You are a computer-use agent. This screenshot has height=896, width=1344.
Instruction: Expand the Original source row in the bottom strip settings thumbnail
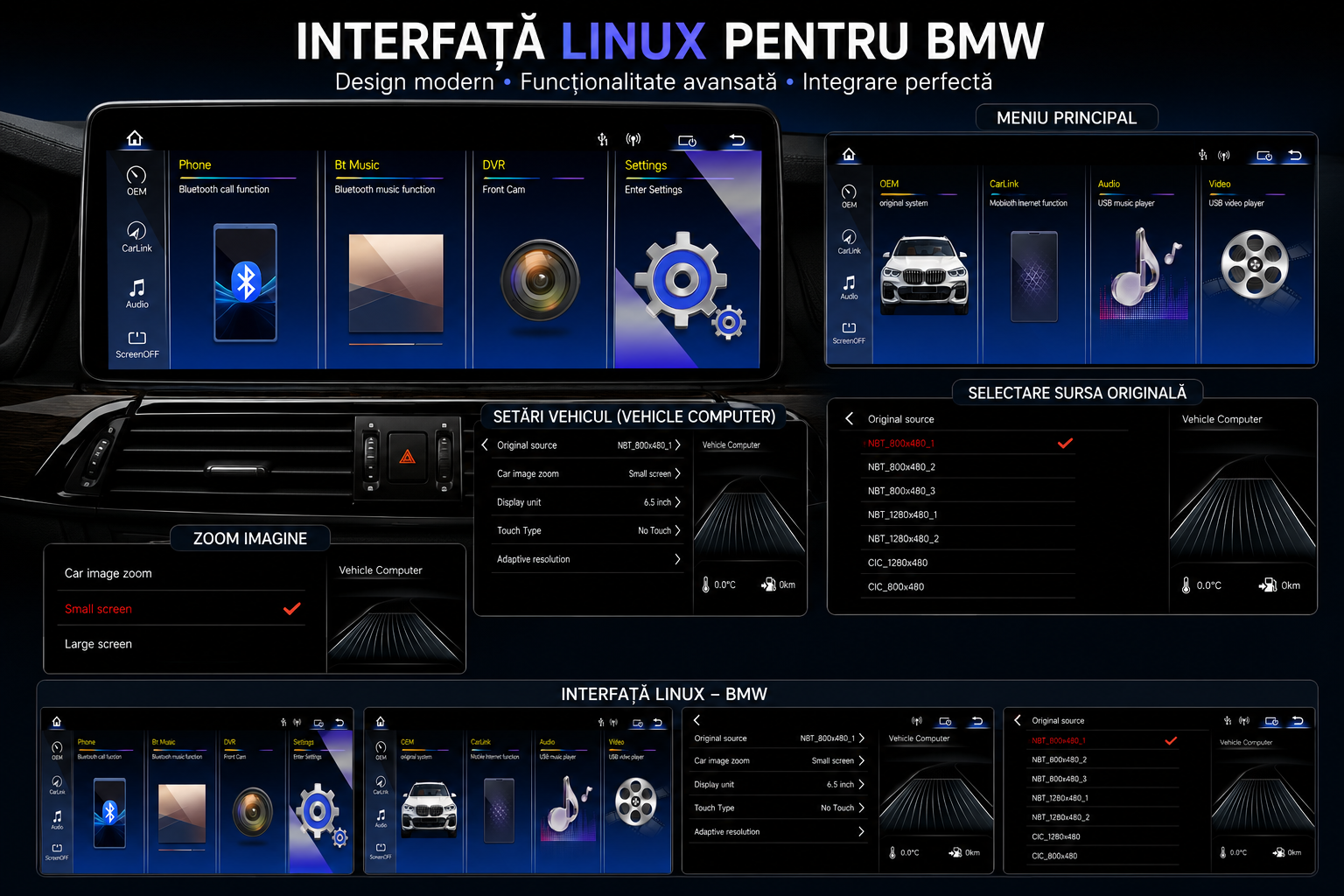(779, 738)
